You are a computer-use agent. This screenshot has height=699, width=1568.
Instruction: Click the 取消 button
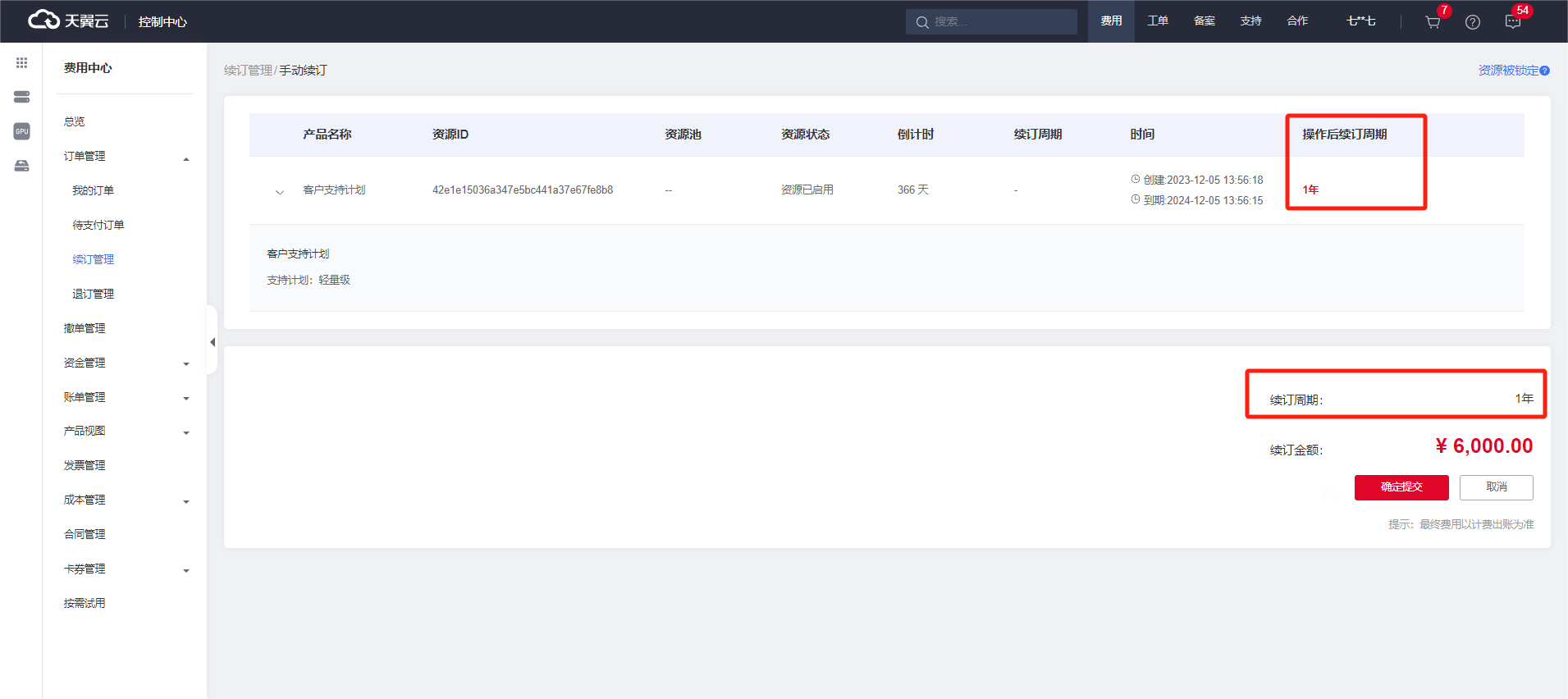[1497, 487]
